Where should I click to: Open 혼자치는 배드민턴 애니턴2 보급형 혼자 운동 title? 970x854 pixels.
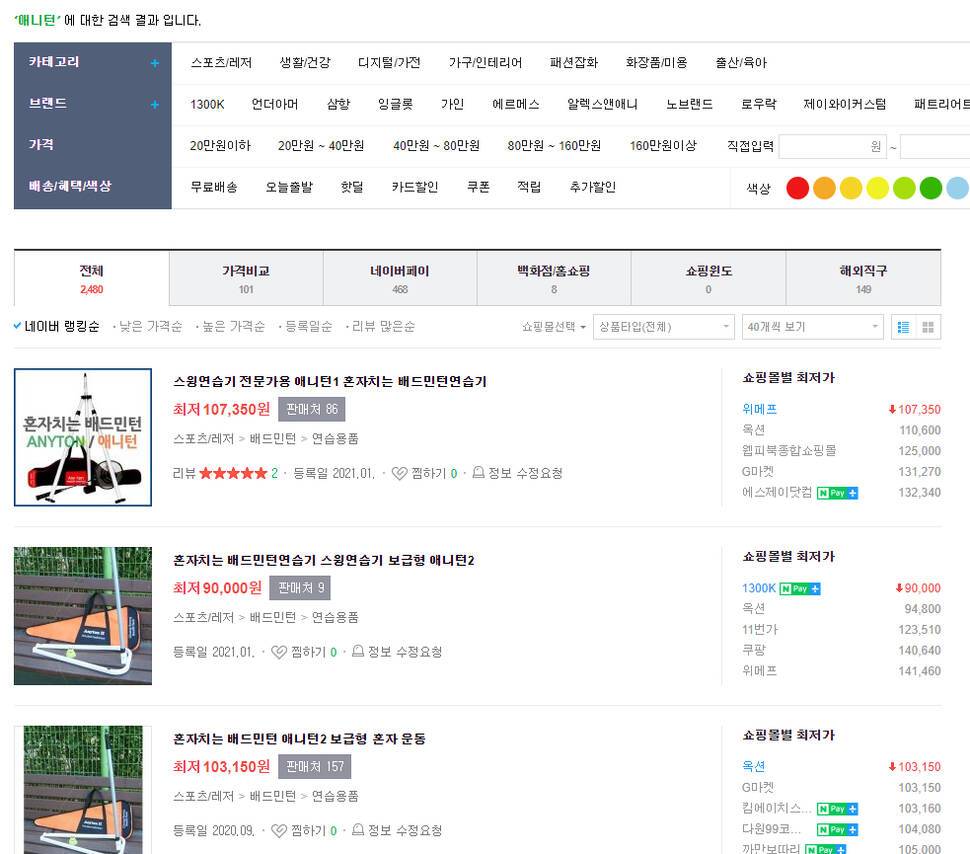299,739
